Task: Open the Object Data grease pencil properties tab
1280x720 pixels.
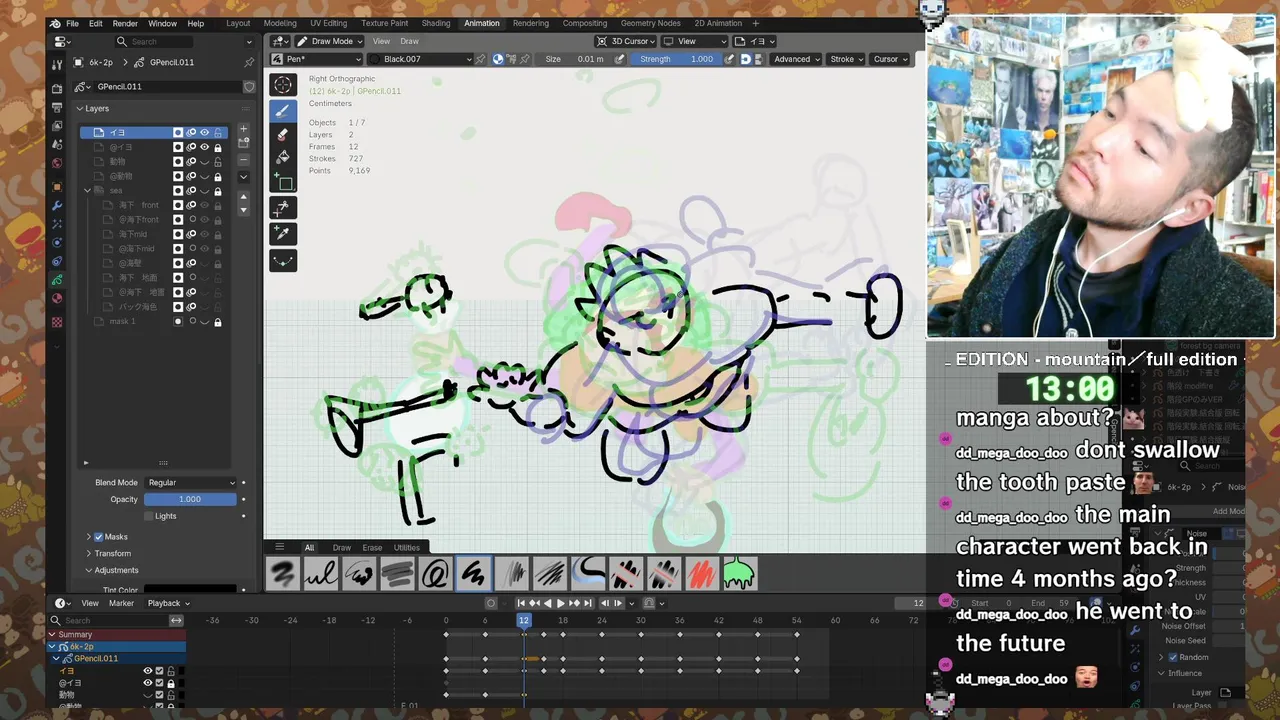Action: click(57, 279)
